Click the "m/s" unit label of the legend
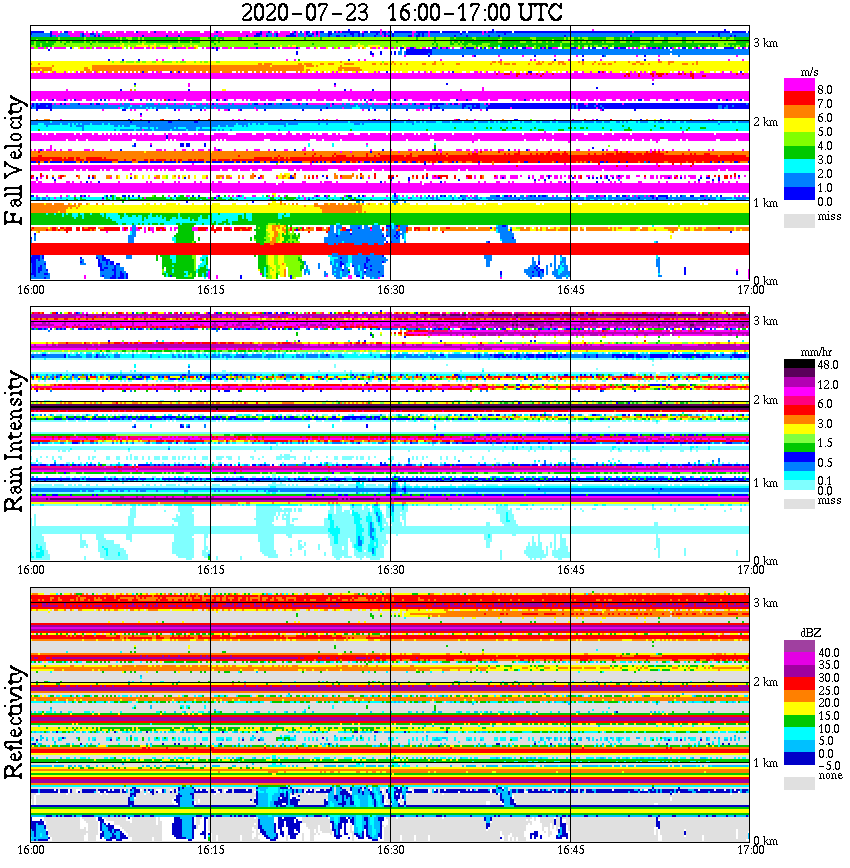The width and height of the screenshot is (850, 868). pyautogui.click(x=809, y=73)
